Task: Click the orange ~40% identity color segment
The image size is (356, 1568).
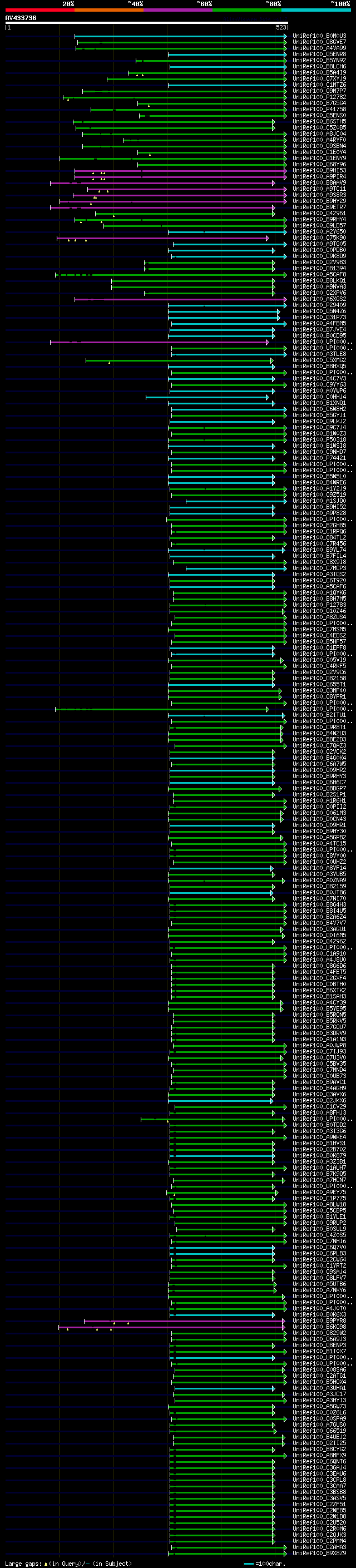Action: (x=109, y=10)
